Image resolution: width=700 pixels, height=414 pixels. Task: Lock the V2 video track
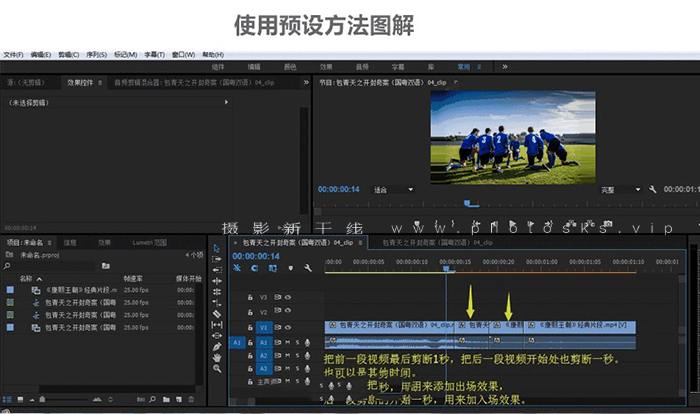[x=250, y=311]
